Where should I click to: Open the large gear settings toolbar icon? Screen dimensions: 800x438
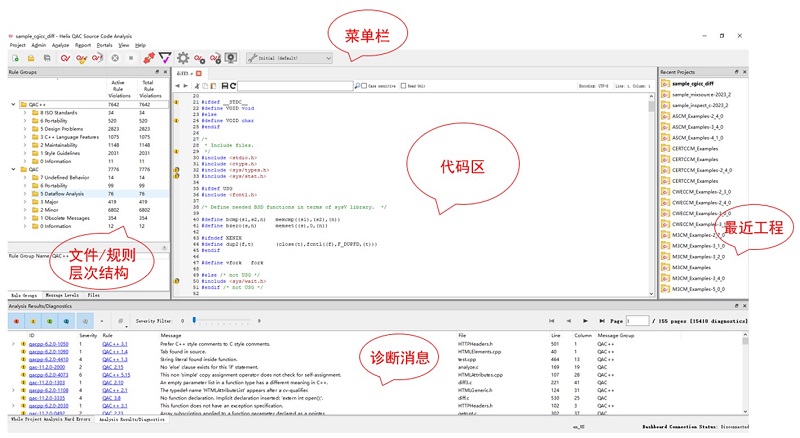pyautogui.click(x=183, y=58)
